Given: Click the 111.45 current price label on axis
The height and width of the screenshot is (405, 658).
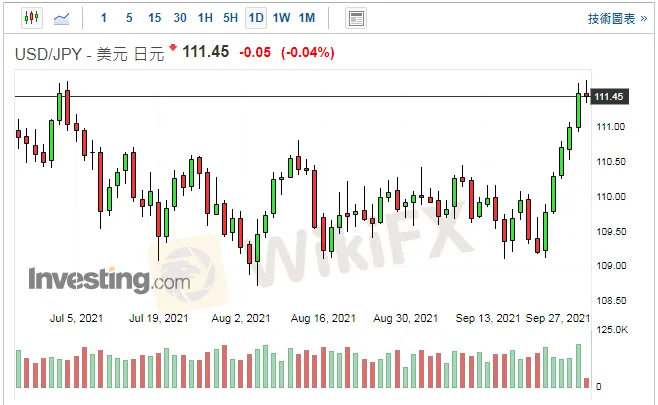Looking at the screenshot, I should [609, 97].
